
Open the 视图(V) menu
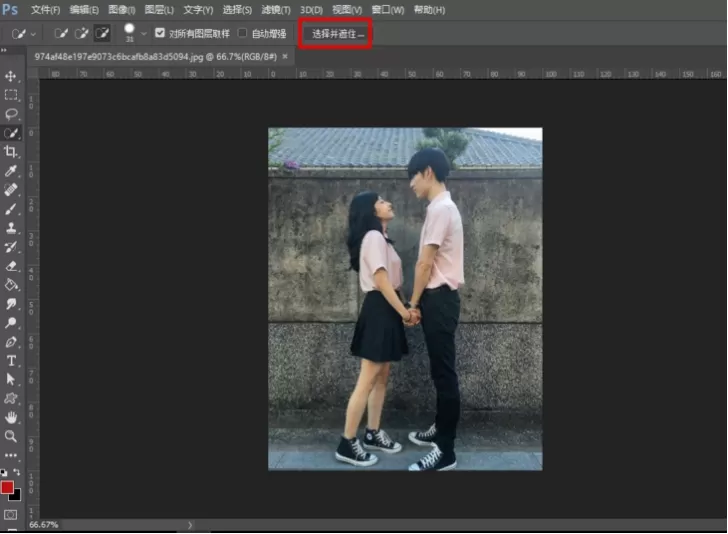(347, 10)
